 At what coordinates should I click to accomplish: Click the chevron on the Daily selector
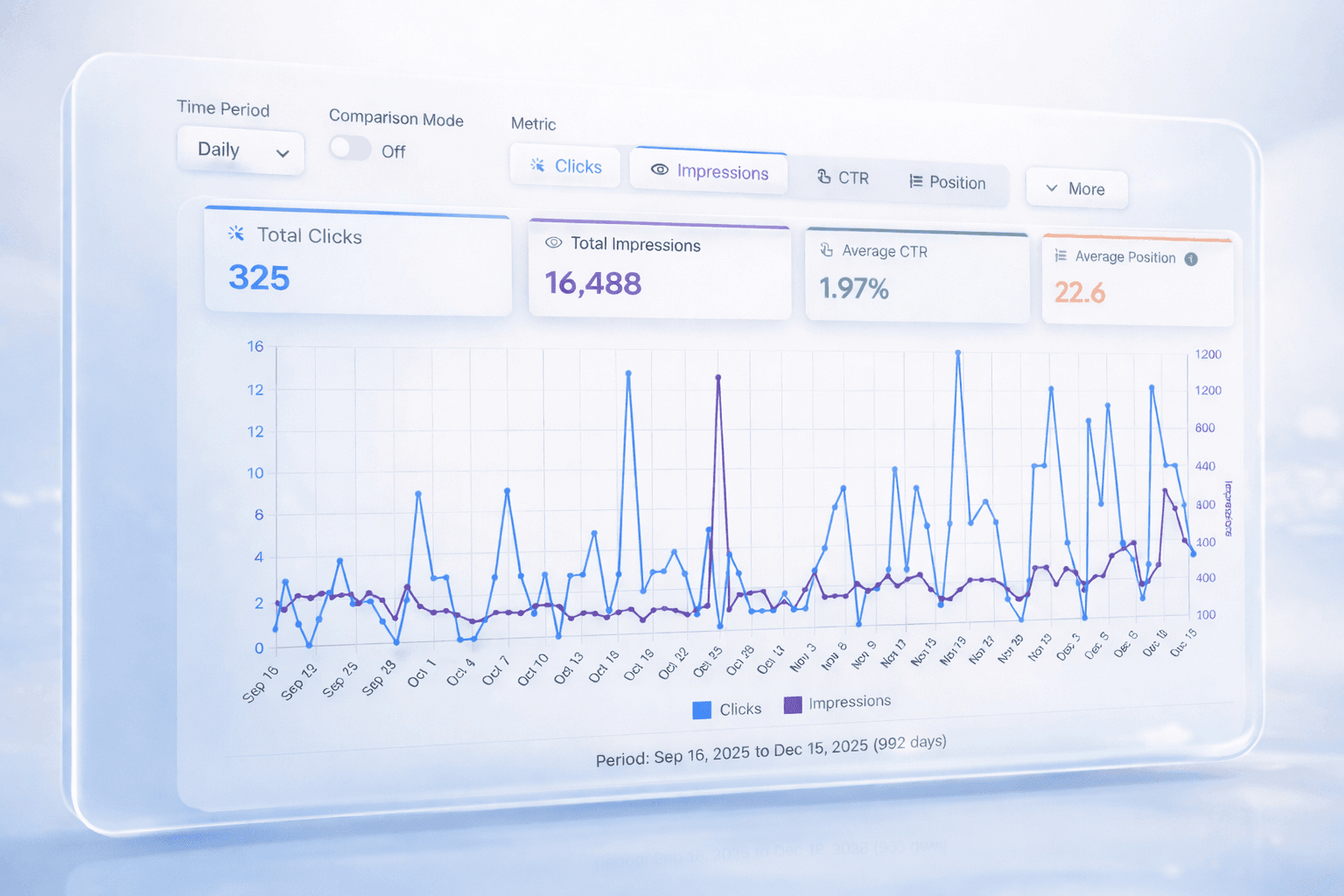pos(282,152)
